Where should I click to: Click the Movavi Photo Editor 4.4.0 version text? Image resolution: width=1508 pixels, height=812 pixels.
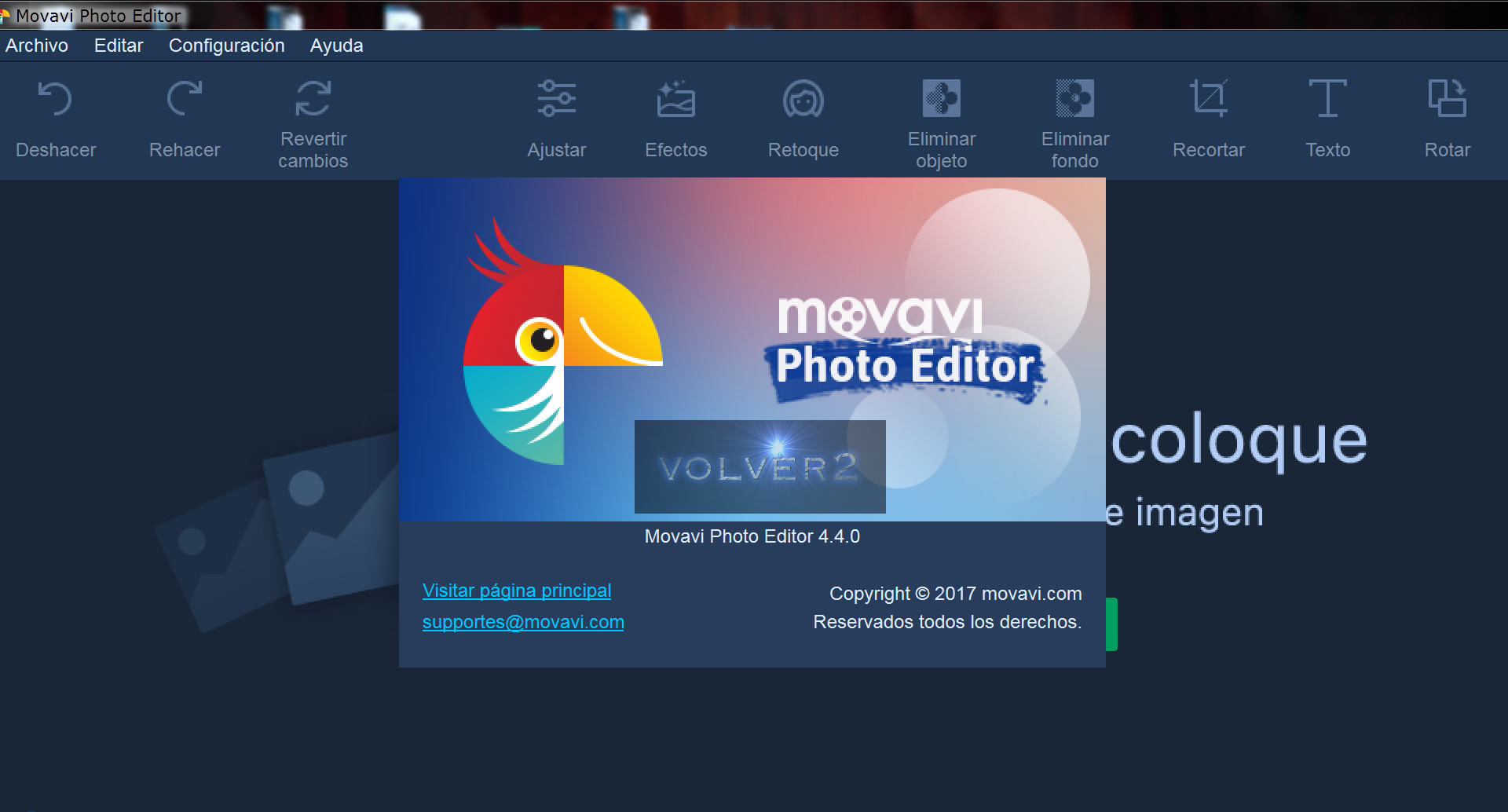click(752, 536)
